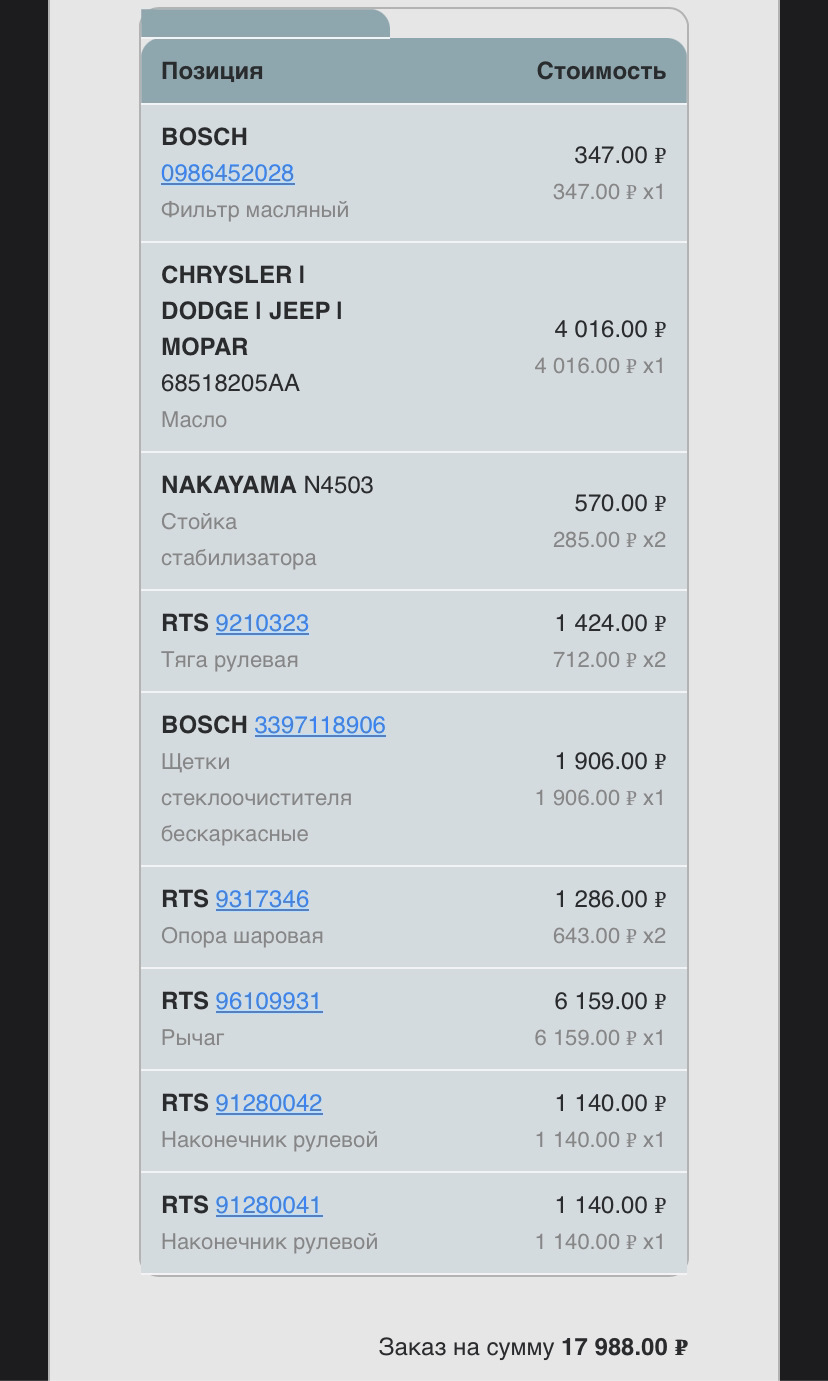Click Mopar part number 68518205AA
Screen dimensions: 828x1381
click(x=230, y=383)
